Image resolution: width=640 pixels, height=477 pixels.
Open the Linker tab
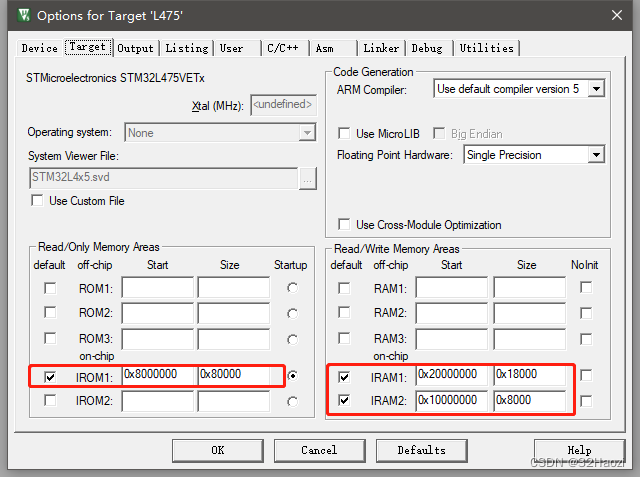click(381, 48)
